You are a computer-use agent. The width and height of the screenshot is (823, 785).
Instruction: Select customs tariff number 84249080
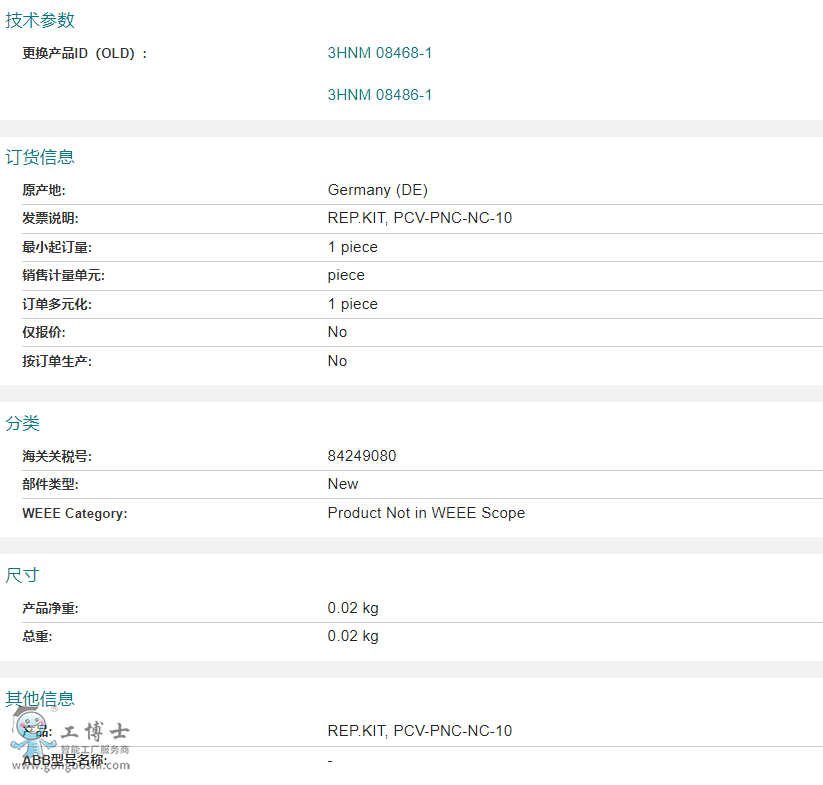pos(362,456)
